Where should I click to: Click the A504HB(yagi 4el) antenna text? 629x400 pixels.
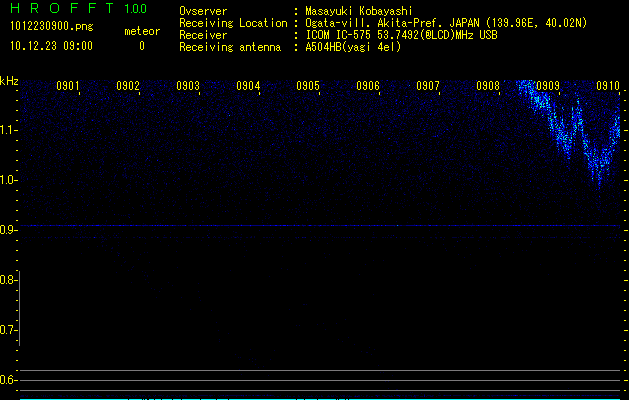pyautogui.click(x=353, y=47)
